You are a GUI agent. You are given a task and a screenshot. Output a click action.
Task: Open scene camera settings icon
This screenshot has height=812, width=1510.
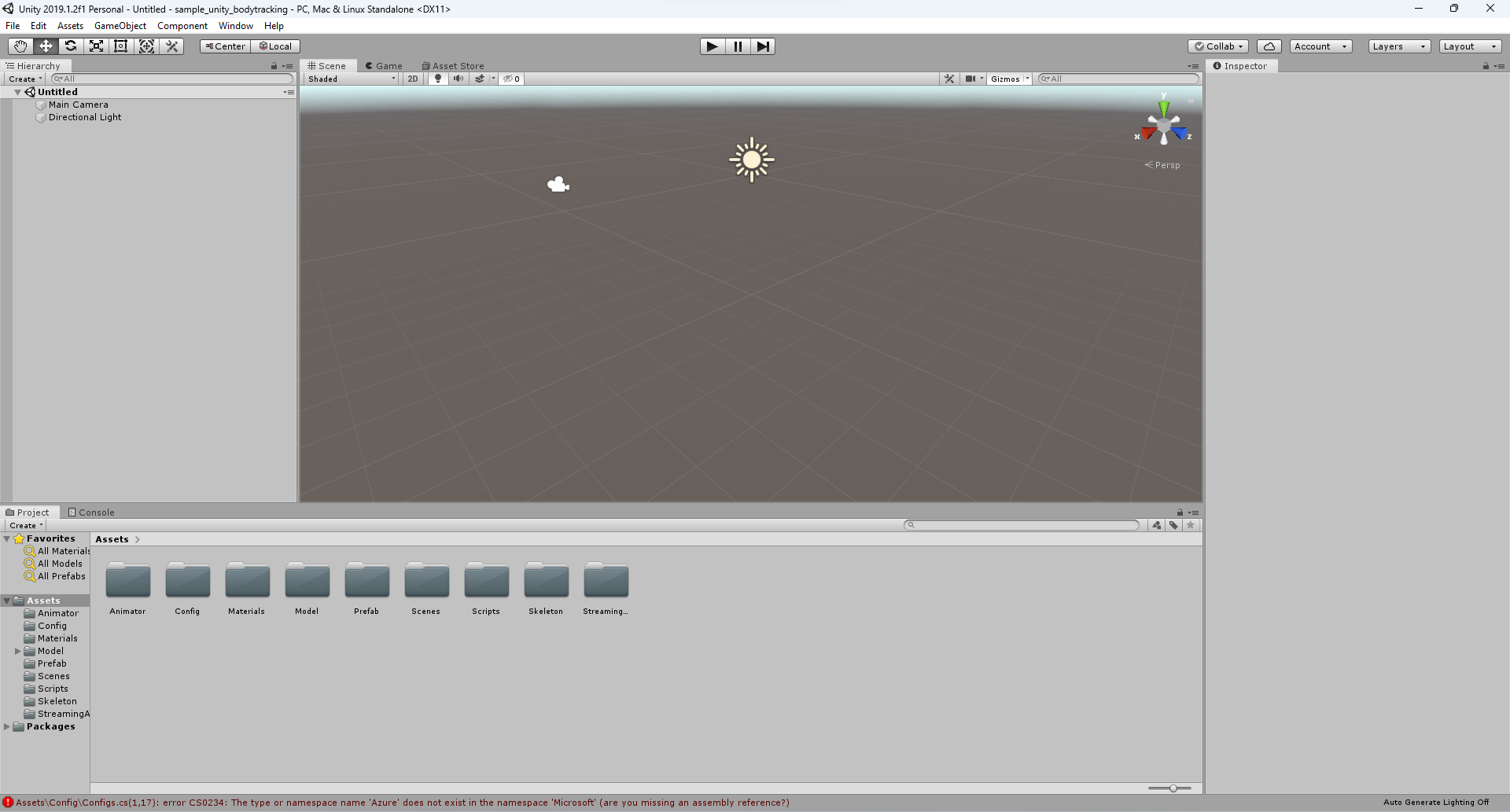970,79
